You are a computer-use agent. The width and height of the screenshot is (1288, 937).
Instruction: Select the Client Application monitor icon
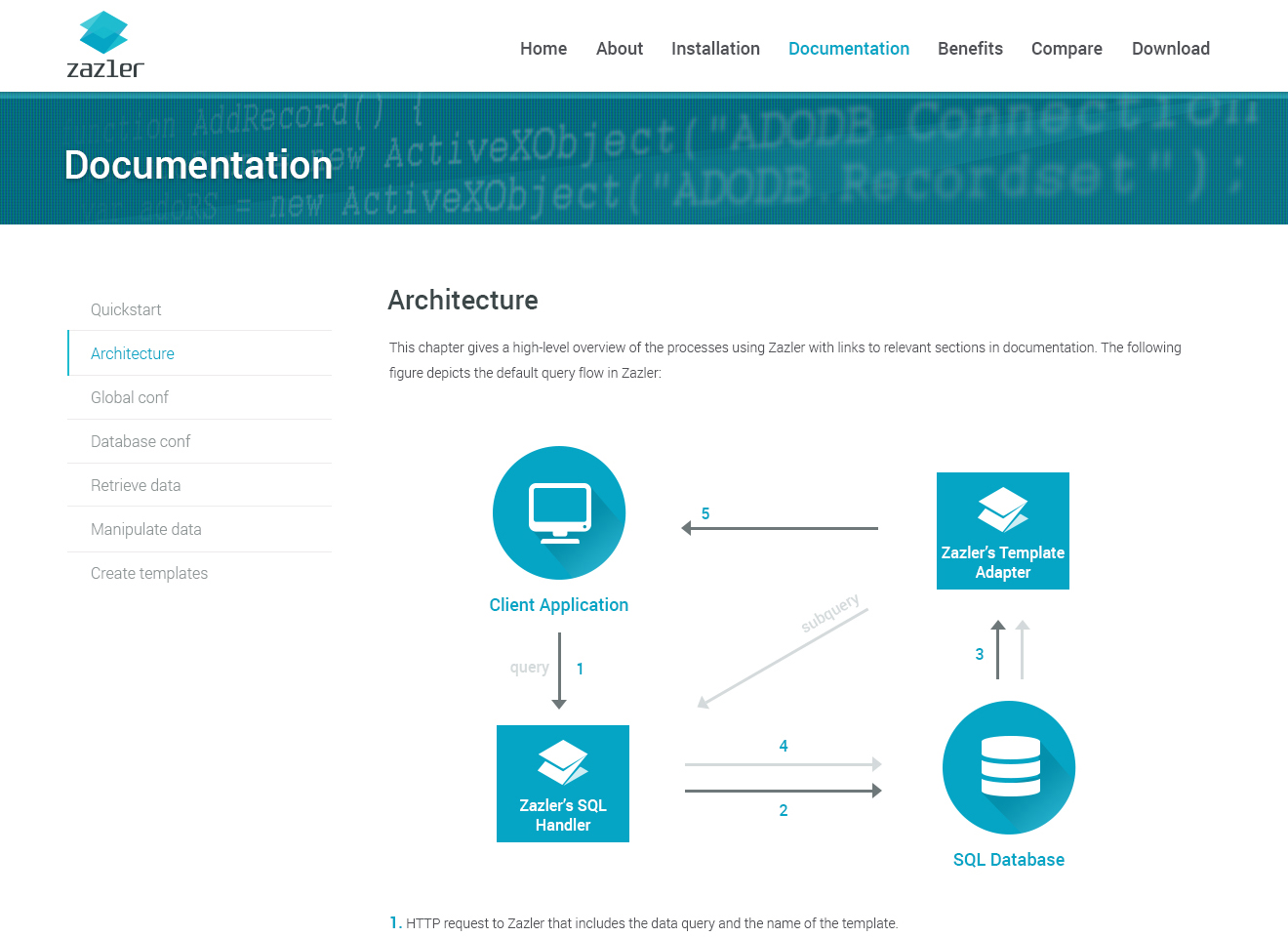coord(558,511)
